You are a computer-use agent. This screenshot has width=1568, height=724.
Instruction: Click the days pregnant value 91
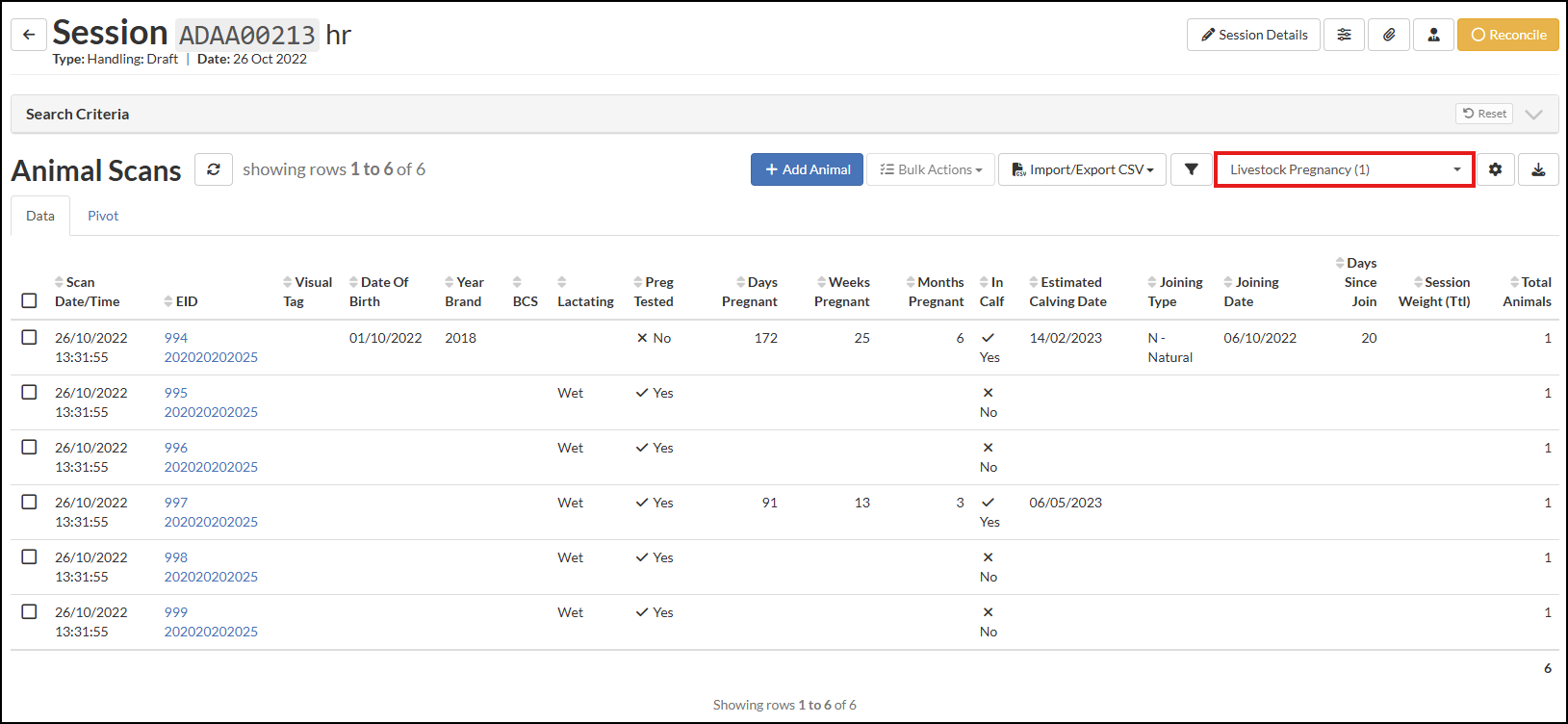click(770, 503)
